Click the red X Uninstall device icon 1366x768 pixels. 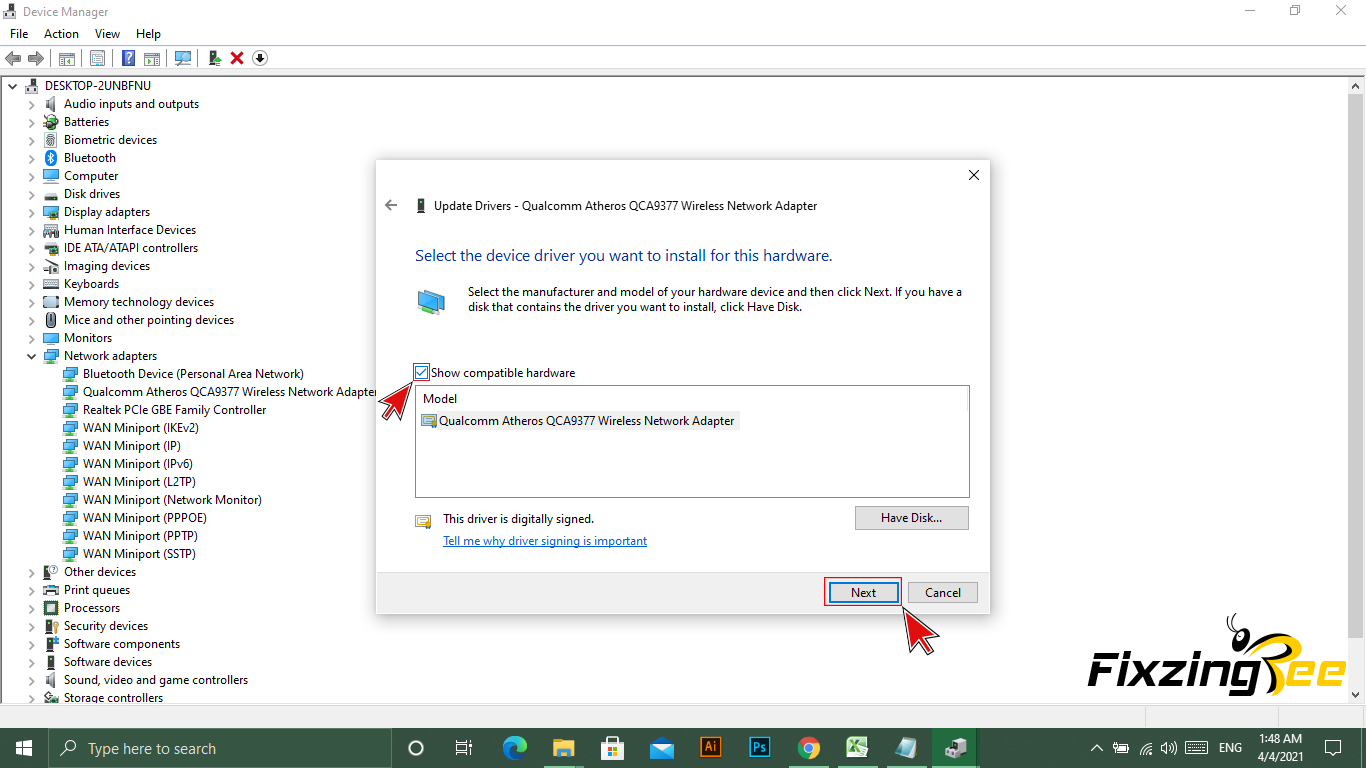237,58
